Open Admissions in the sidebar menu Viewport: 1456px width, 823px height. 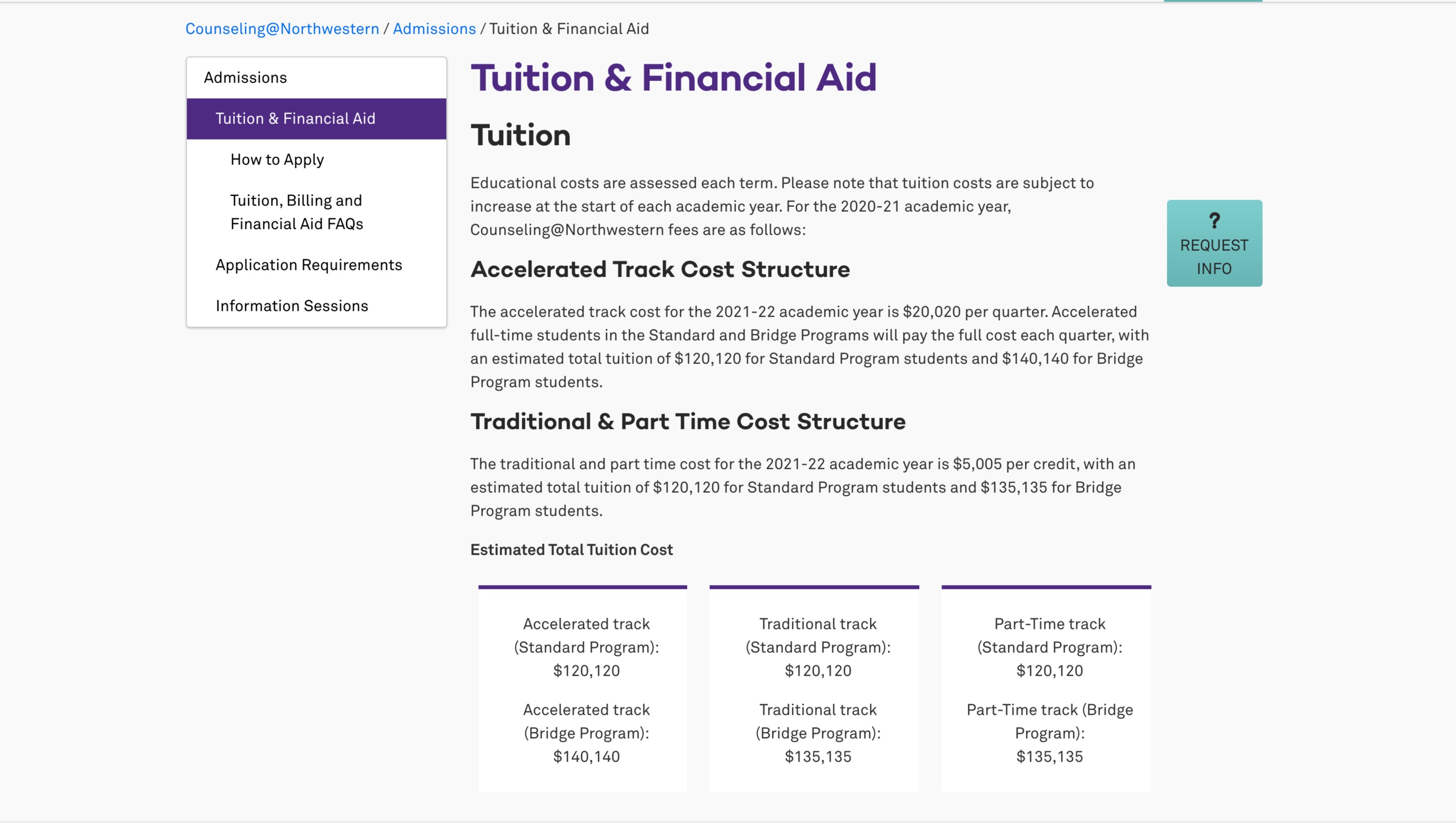(316, 78)
